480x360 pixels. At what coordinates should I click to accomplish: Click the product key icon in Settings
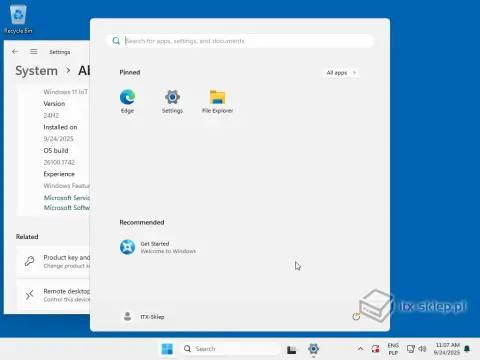point(29,261)
